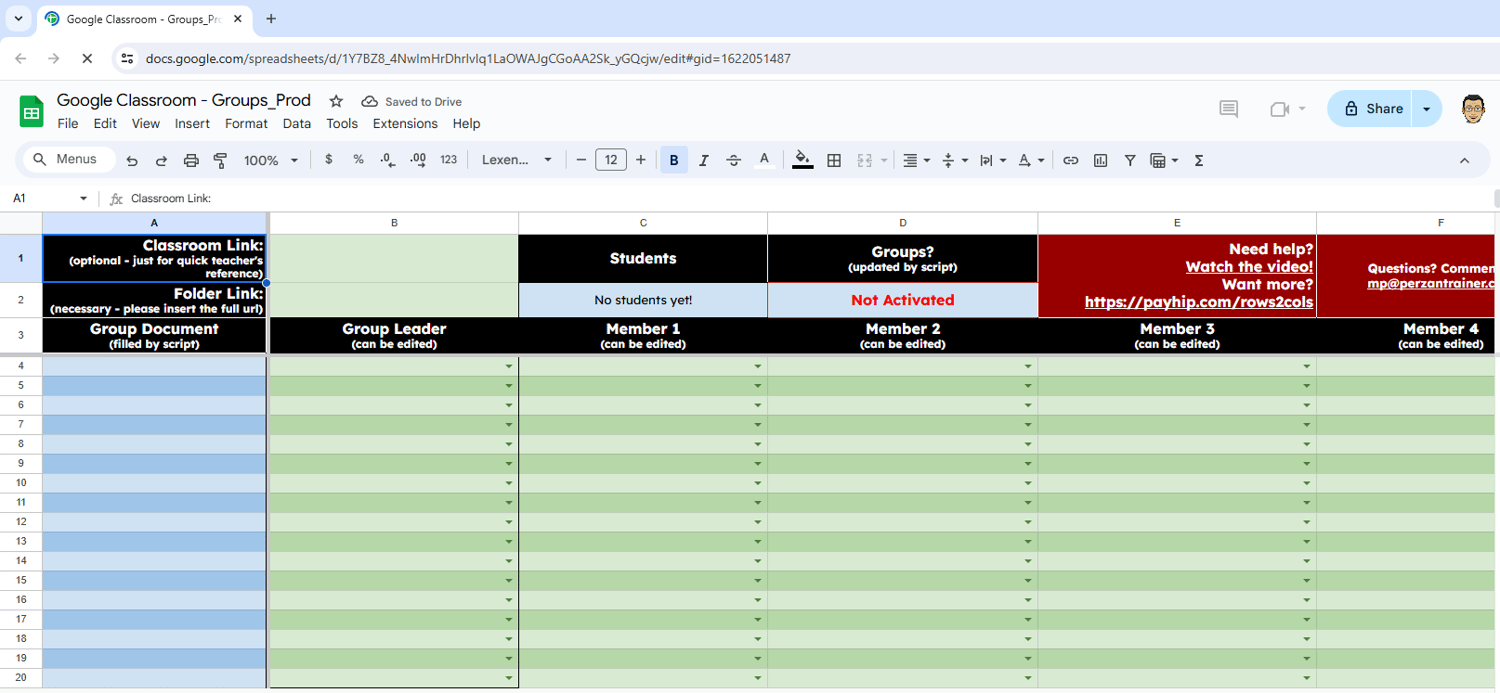Toggle bold formatting

pos(674,160)
